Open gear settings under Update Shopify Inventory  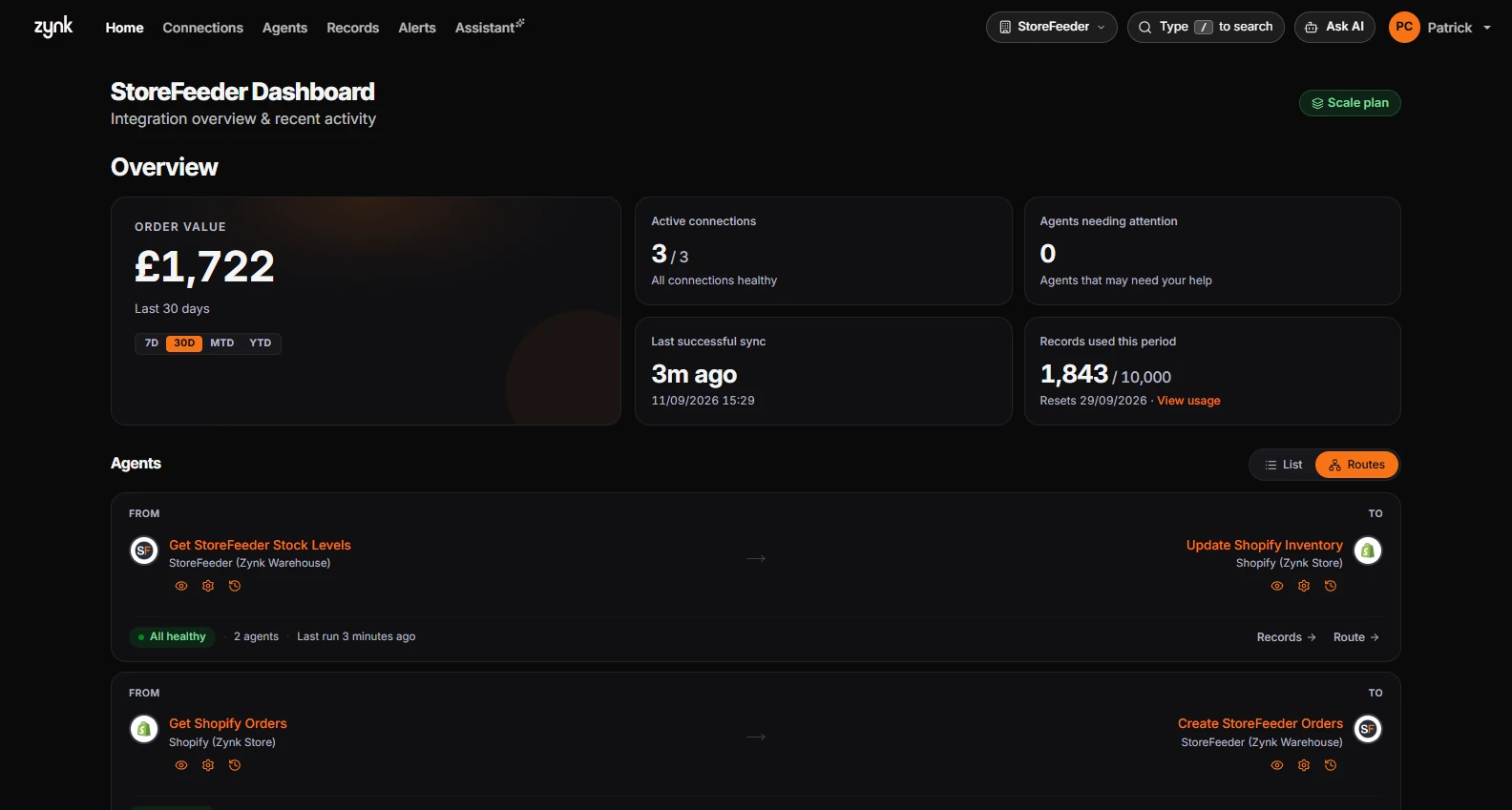[x=1304, y=586]
